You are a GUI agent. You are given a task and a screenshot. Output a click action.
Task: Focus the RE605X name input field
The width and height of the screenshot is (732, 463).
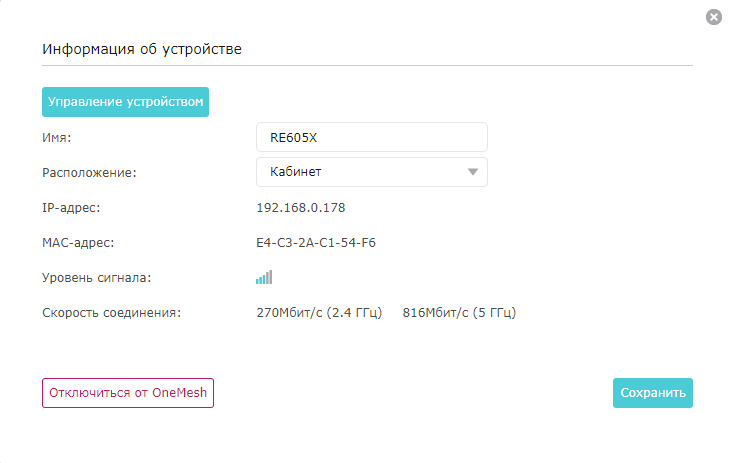point(372,137)
